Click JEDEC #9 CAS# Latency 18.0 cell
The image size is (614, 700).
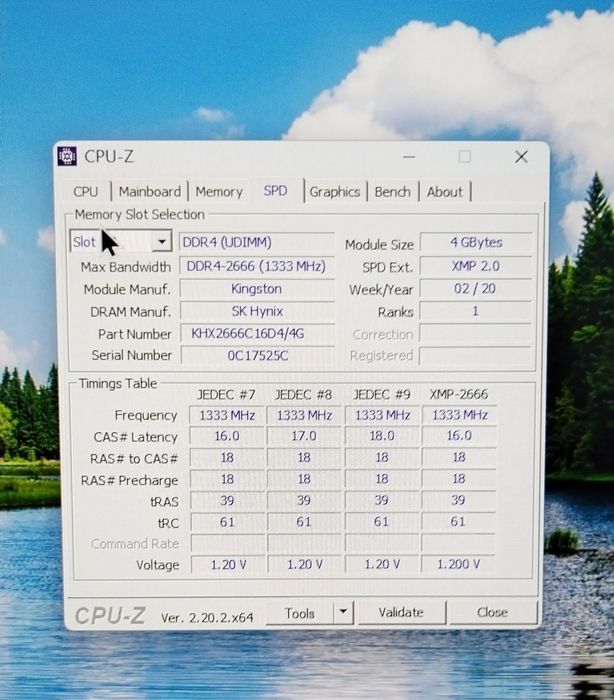382,436
